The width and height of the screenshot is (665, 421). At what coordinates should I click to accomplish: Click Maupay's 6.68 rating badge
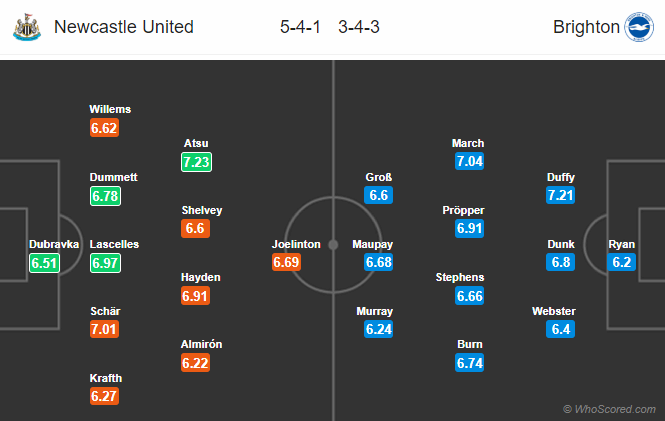click(x=378, y=262)
